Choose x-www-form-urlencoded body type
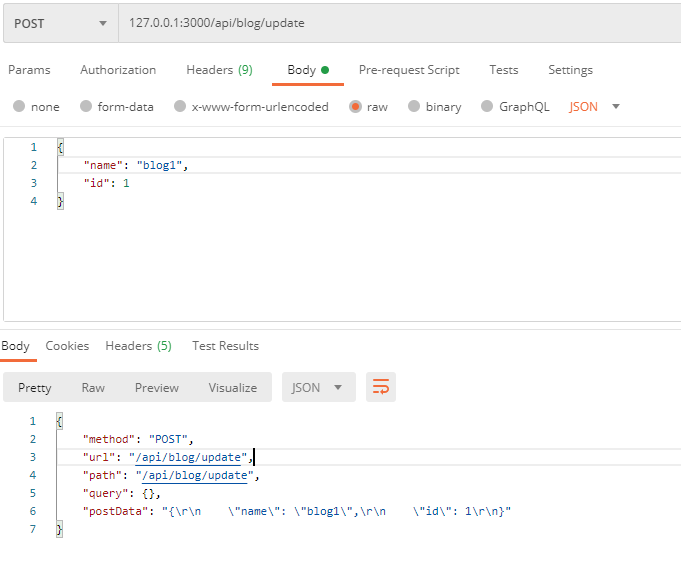 pyautogui.click(x=180, y=107)
